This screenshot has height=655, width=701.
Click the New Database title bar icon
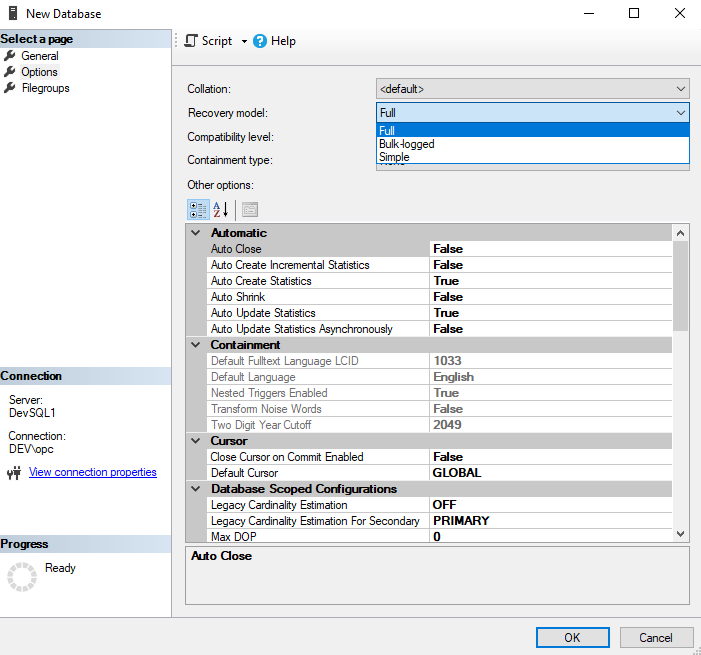(x=13, y=13)
